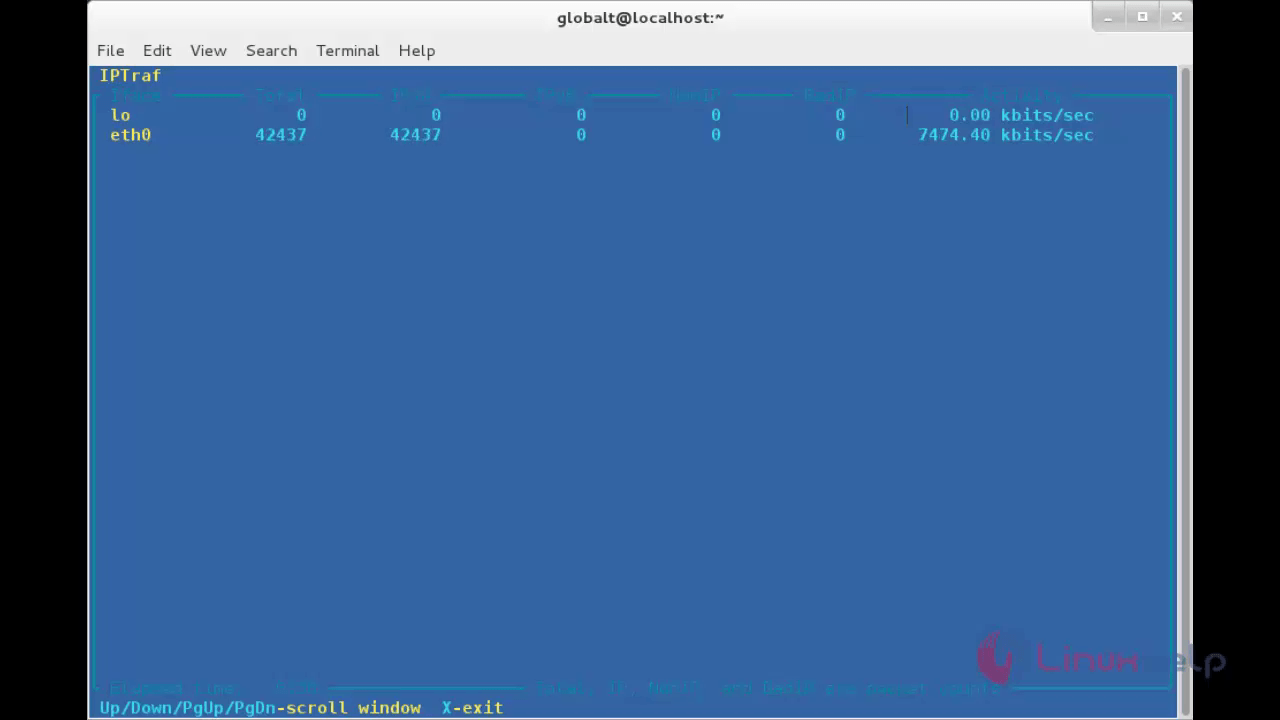Click the globalt@localhost:~ window title
Viewport: 1280px width, 720px height.
click(640, 18)
